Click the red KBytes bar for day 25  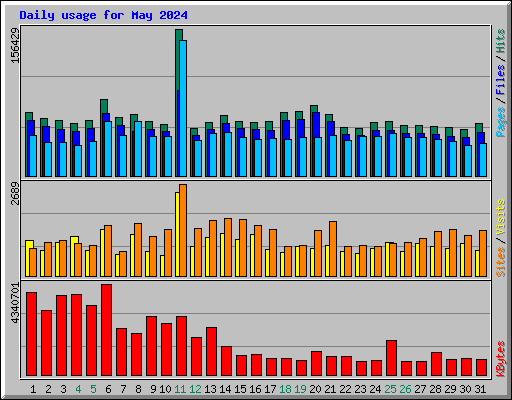[391, 358]
